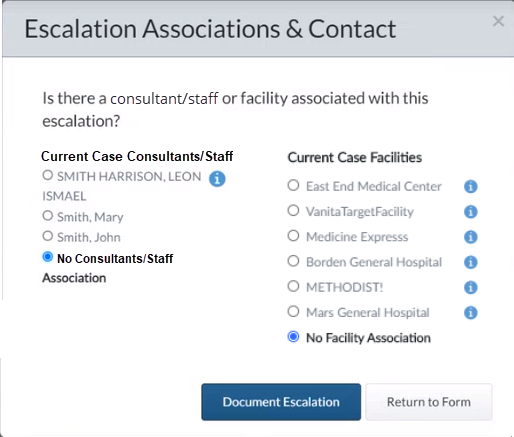The height and width of the screenshot is (437, 514).
Task: Choose the METHODIST! facility
Action: pos(293,286)
